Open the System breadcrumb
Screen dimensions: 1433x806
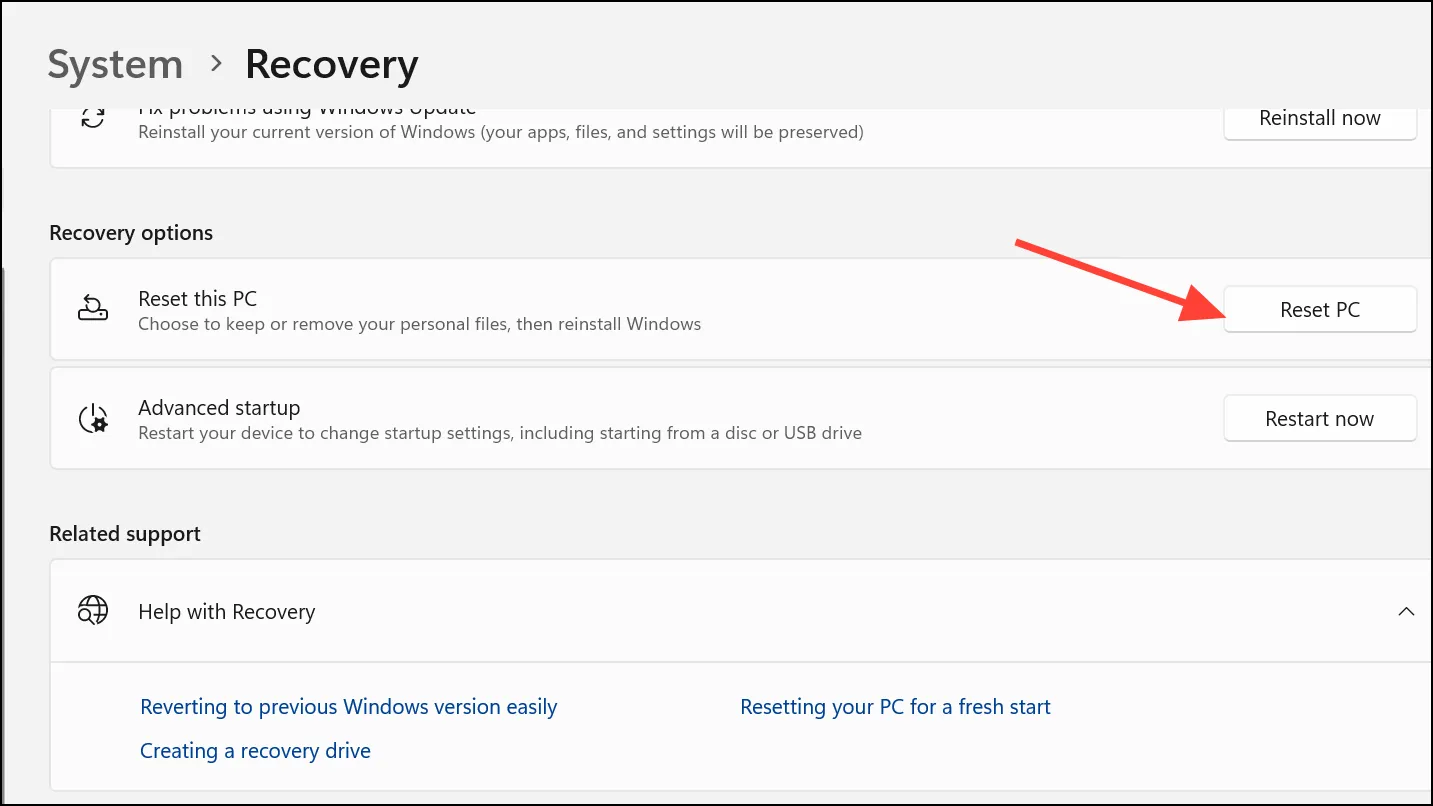point(115,65)
